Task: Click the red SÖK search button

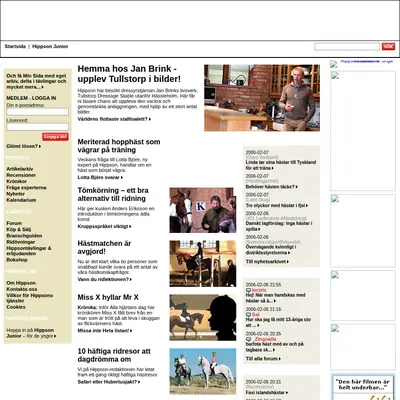Action: pos(388,47)
